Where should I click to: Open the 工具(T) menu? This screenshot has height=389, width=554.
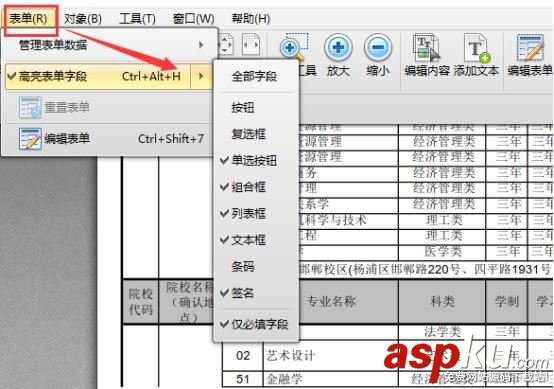(x=137, y=19)
